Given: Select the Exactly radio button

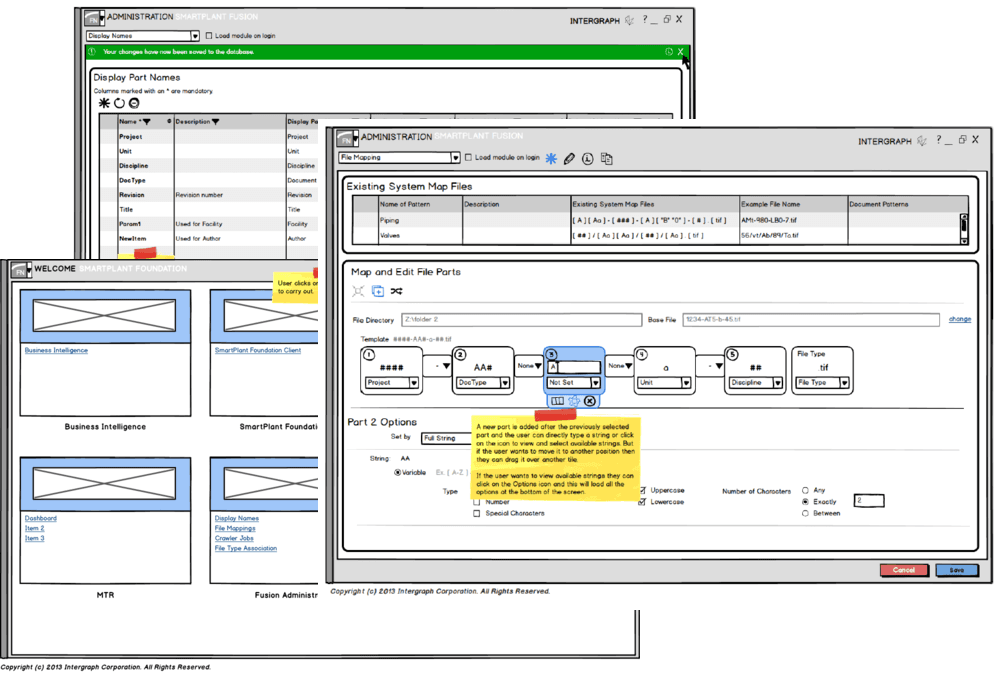Looking at the screenshot, I should tap(805, 502).
